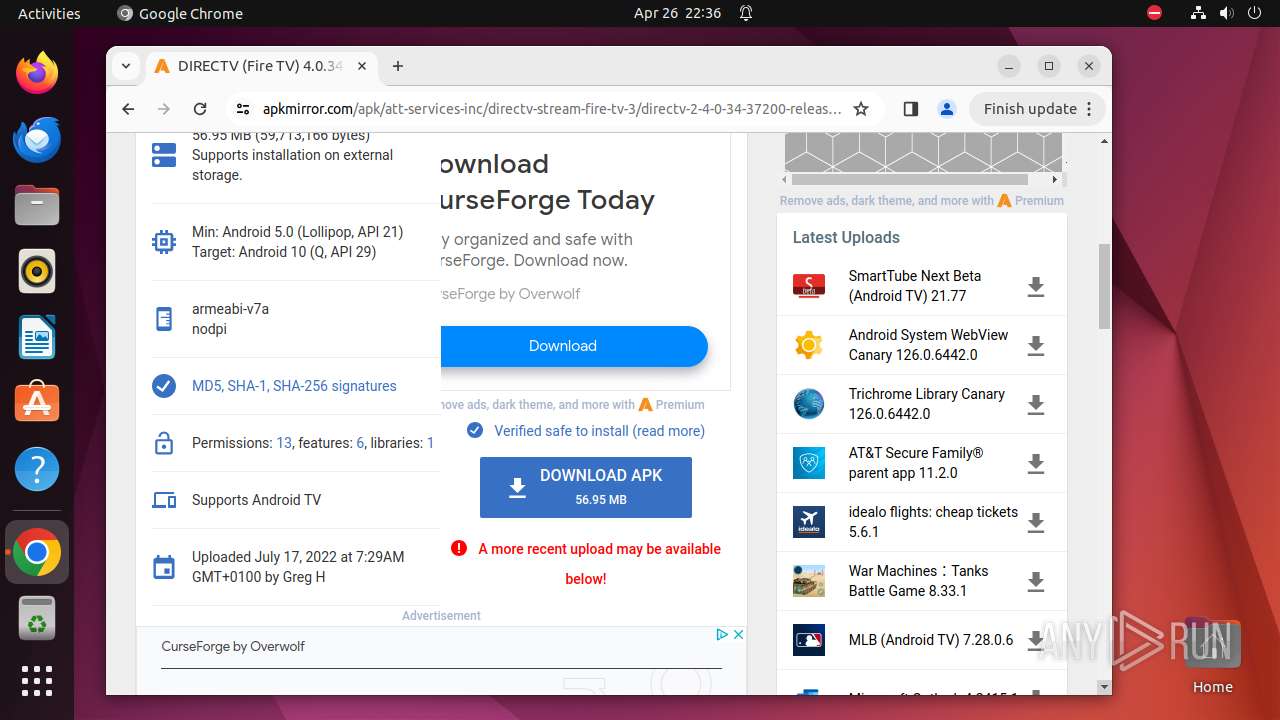This screenshot has width=1280, height=720.
Task: Open clock and calendar menu
Action: [x=677, y=13]
